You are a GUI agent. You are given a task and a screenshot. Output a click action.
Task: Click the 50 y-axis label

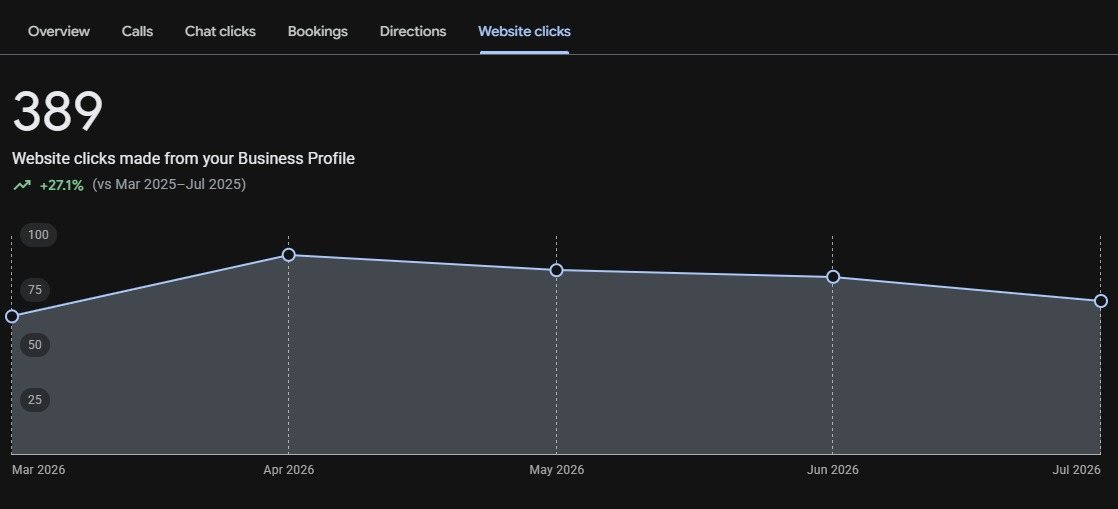click(x=35, y=344)
